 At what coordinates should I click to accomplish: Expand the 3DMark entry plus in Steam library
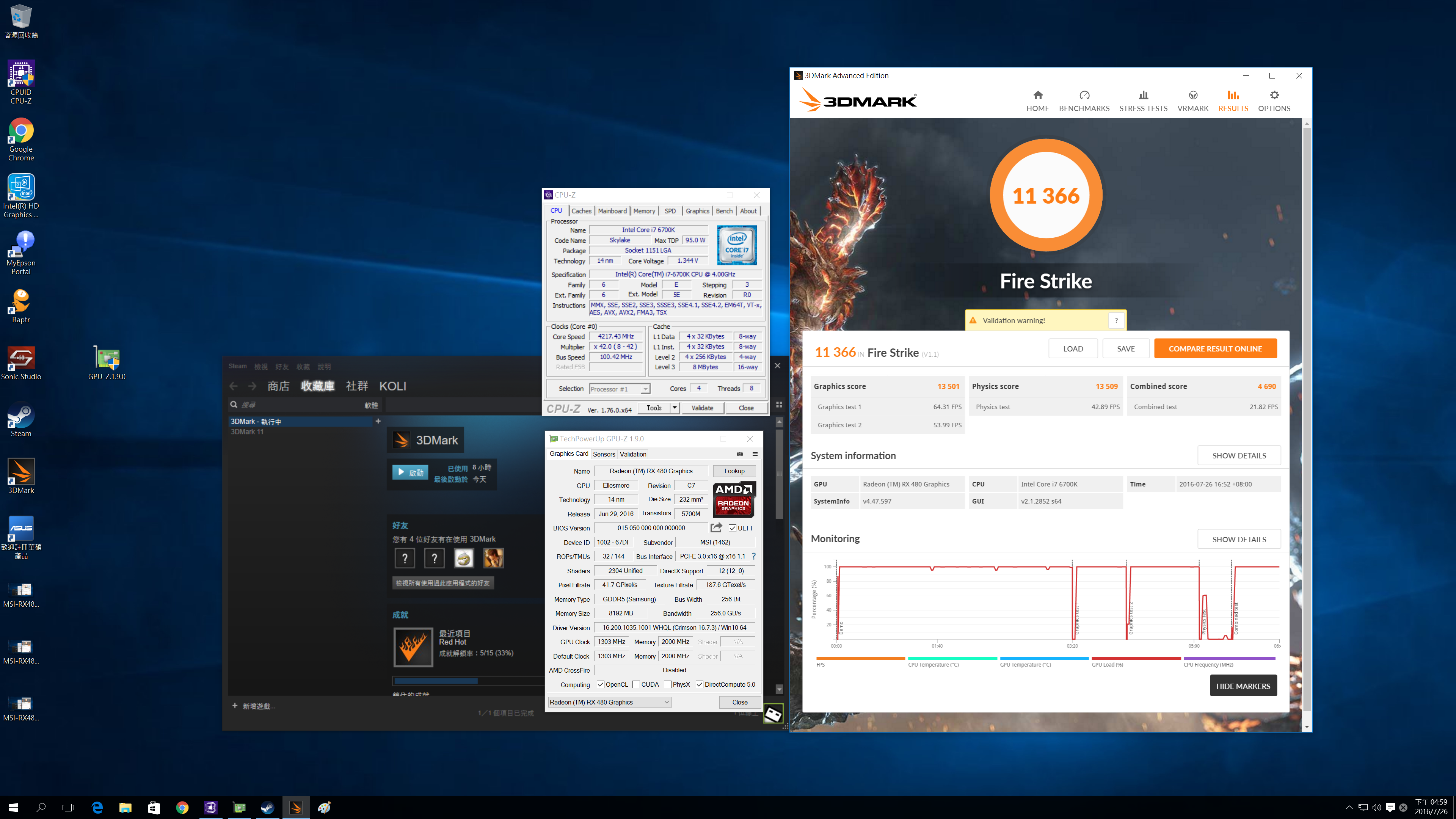pos(378,421)
